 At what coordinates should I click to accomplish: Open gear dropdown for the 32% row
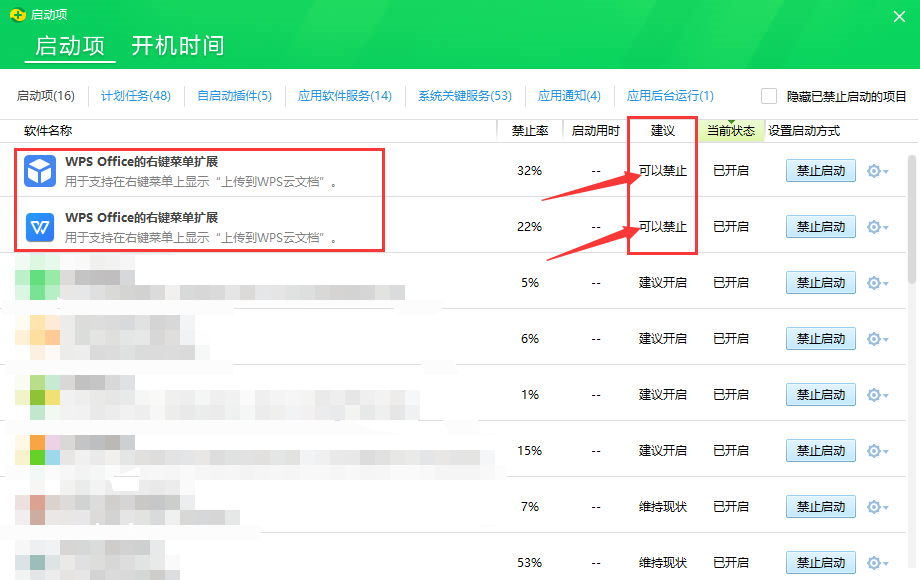tap(877, 171)
